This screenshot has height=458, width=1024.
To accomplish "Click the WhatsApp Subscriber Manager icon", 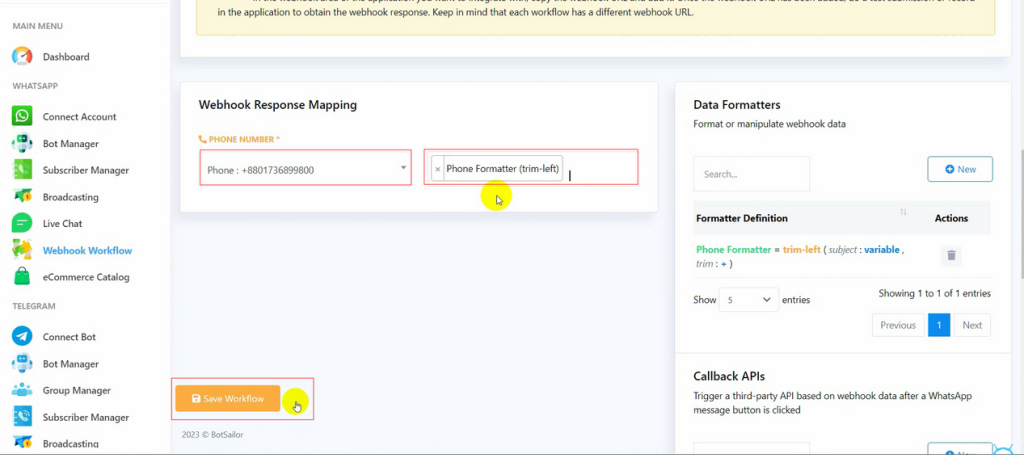I will [x=22, y=170].
